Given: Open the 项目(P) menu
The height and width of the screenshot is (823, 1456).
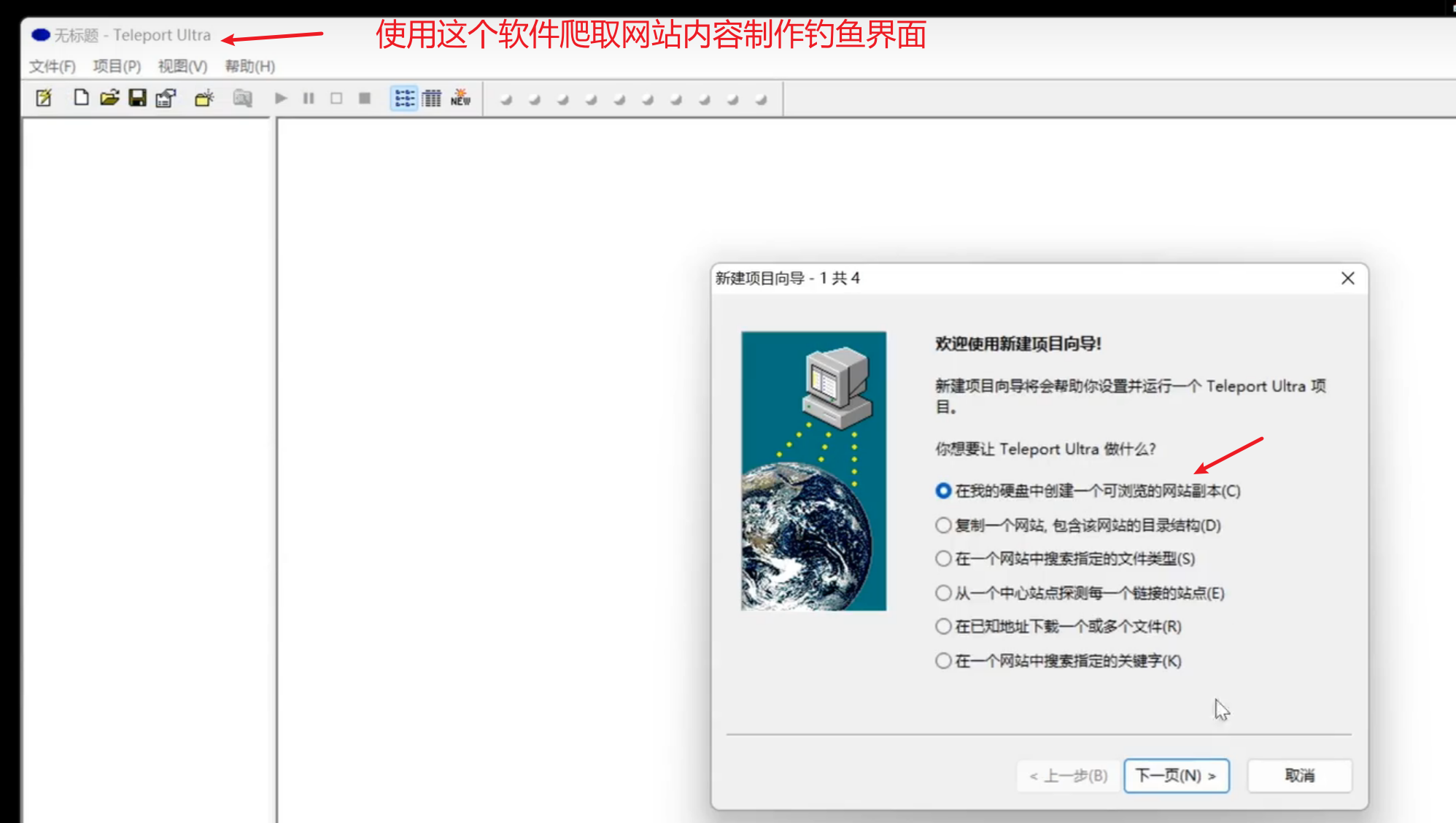Looking at the screenshot, I should pyautogui.click(x=117, y=66).
